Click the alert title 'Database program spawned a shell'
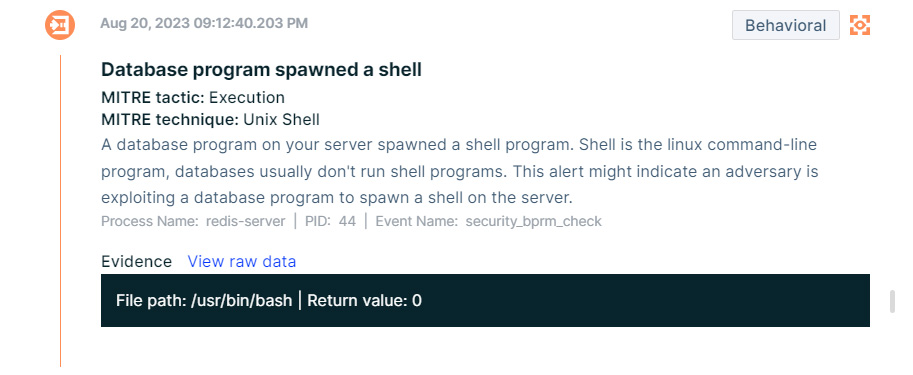 pos(261,69)
